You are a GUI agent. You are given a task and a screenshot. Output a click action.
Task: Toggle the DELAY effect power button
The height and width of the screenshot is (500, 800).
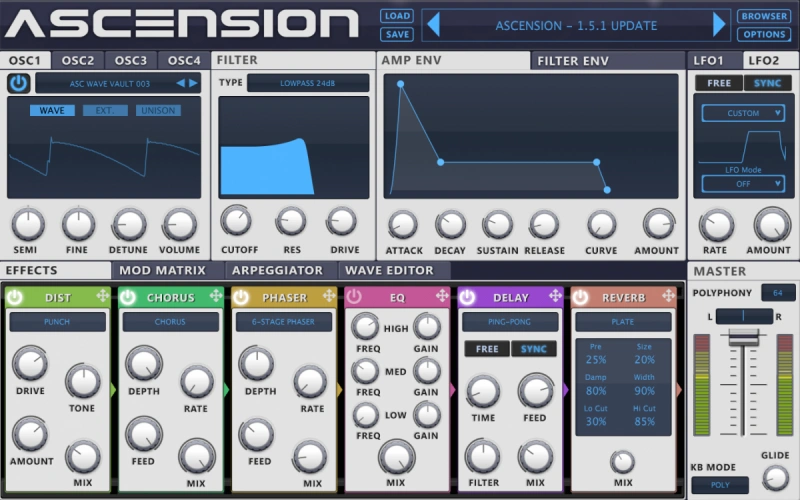click(467, 296)
